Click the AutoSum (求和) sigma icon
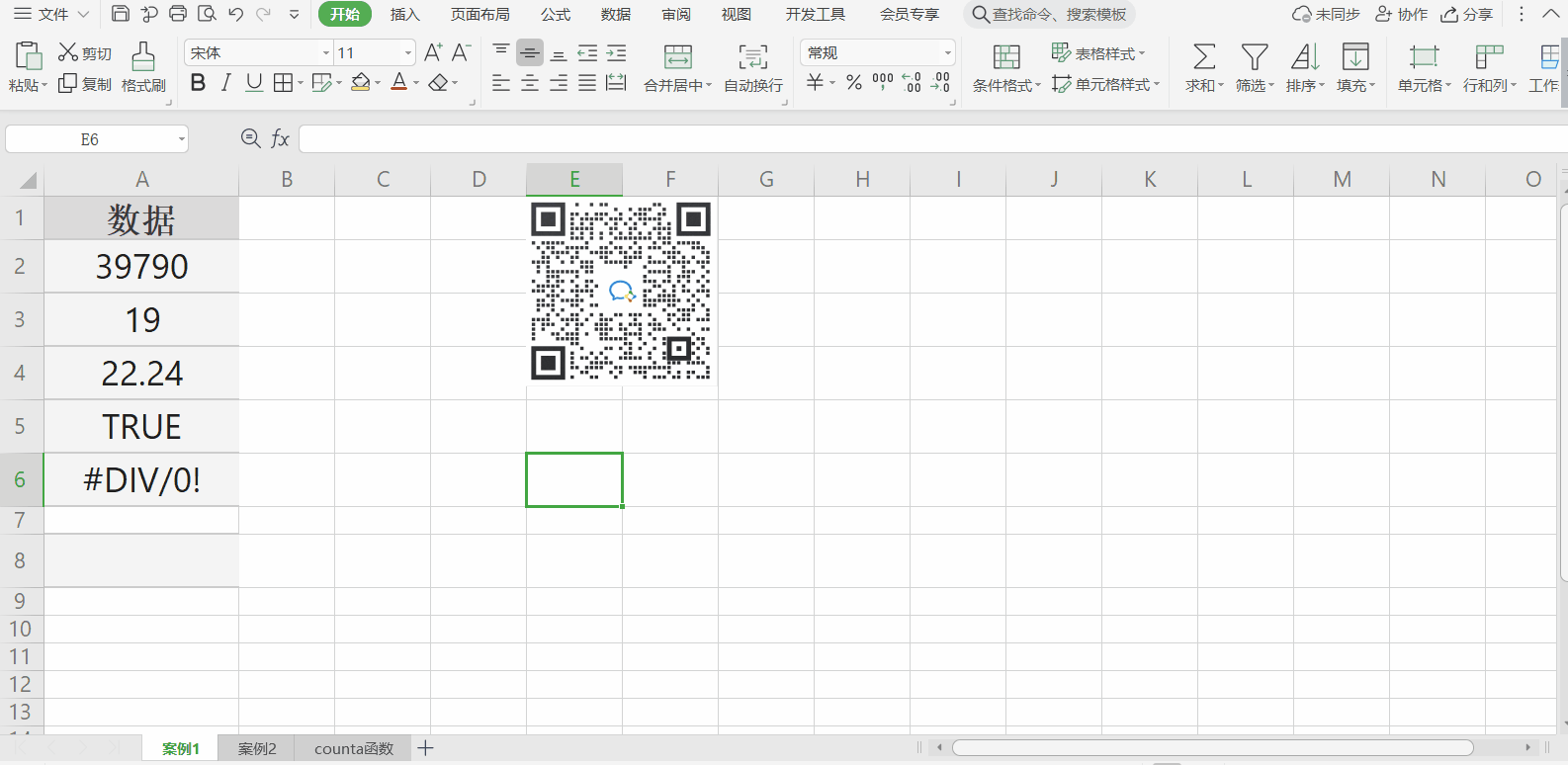 [x=1204, y=56]
